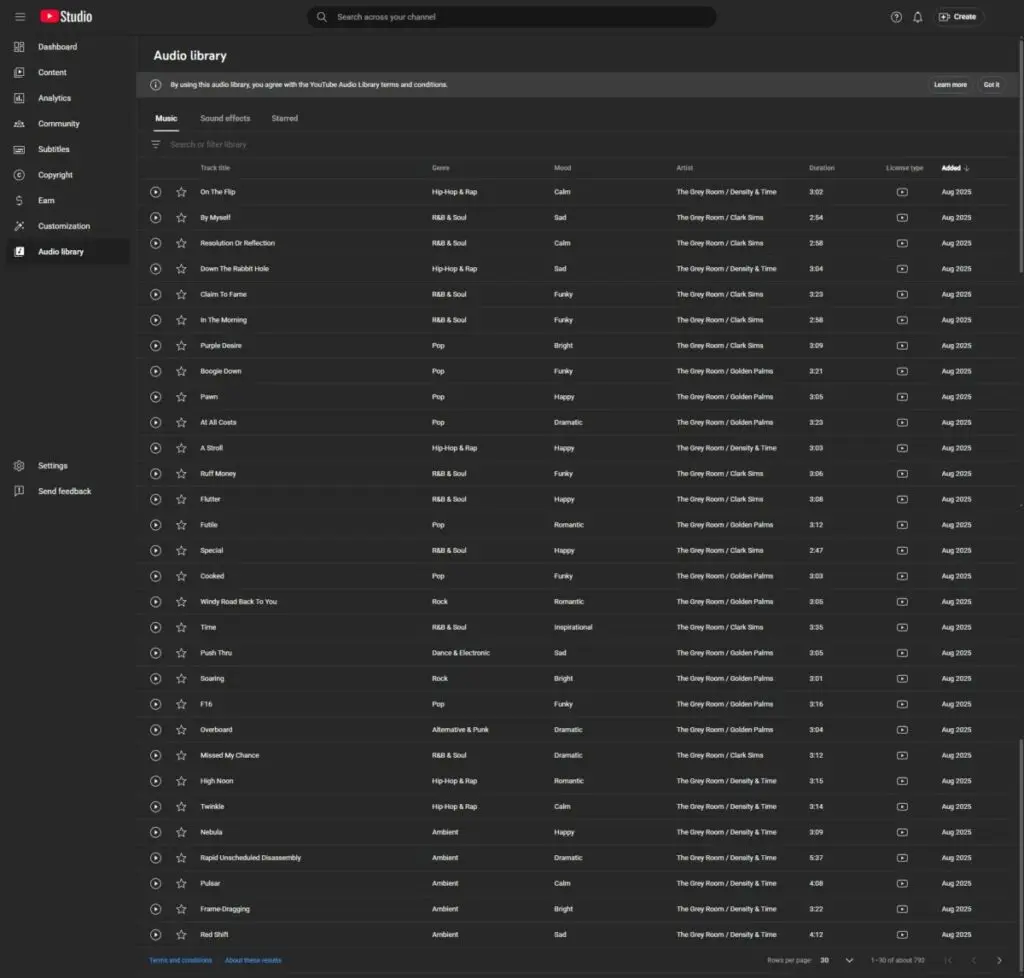Open the Help menu in the top bar
The width and height of the screenshot is (1024, 978).
pyautogui.click(x=897, y=16)
